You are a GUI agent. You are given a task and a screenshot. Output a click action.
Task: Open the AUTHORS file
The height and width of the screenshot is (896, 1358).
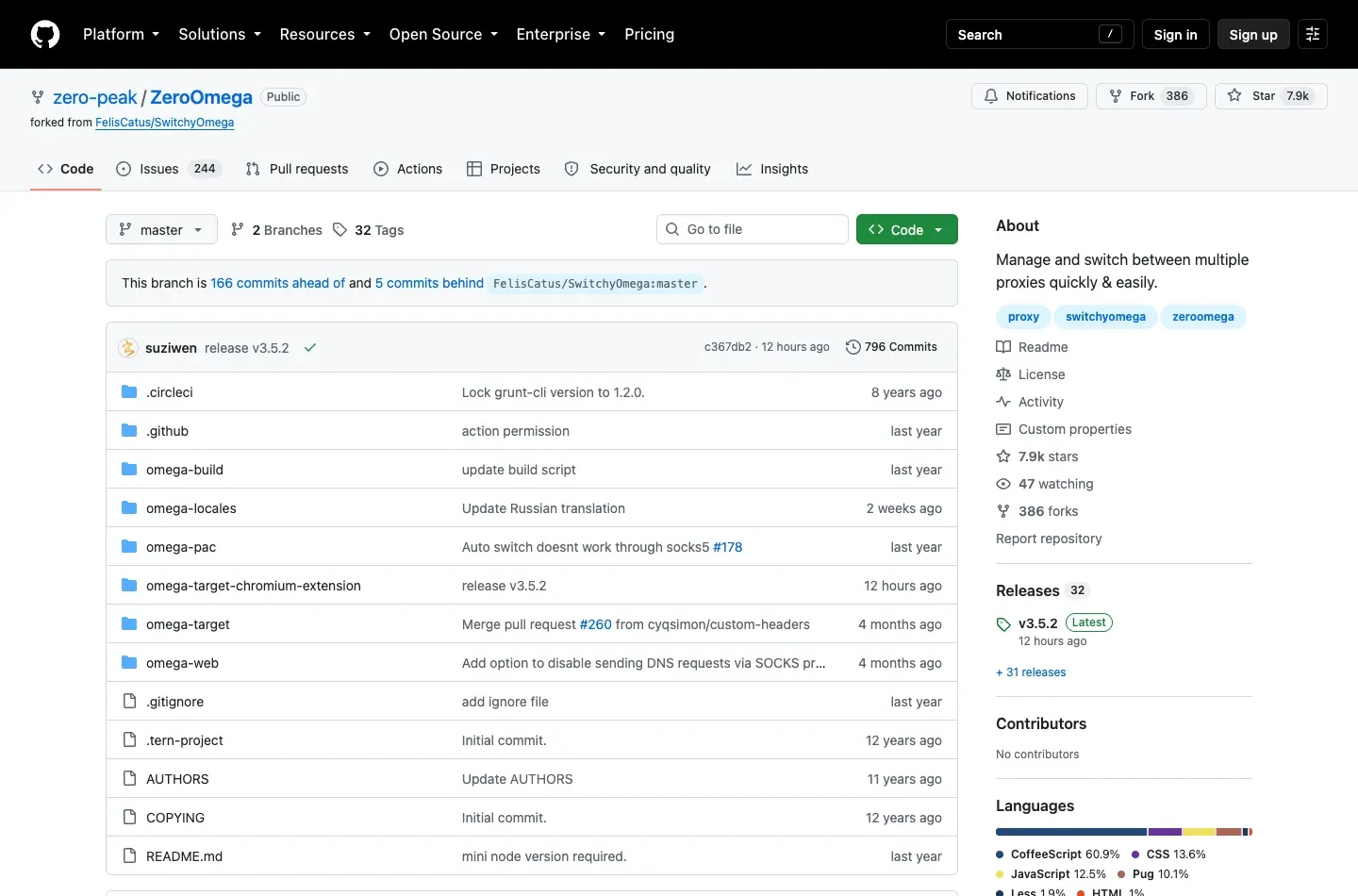coord(177,779)
